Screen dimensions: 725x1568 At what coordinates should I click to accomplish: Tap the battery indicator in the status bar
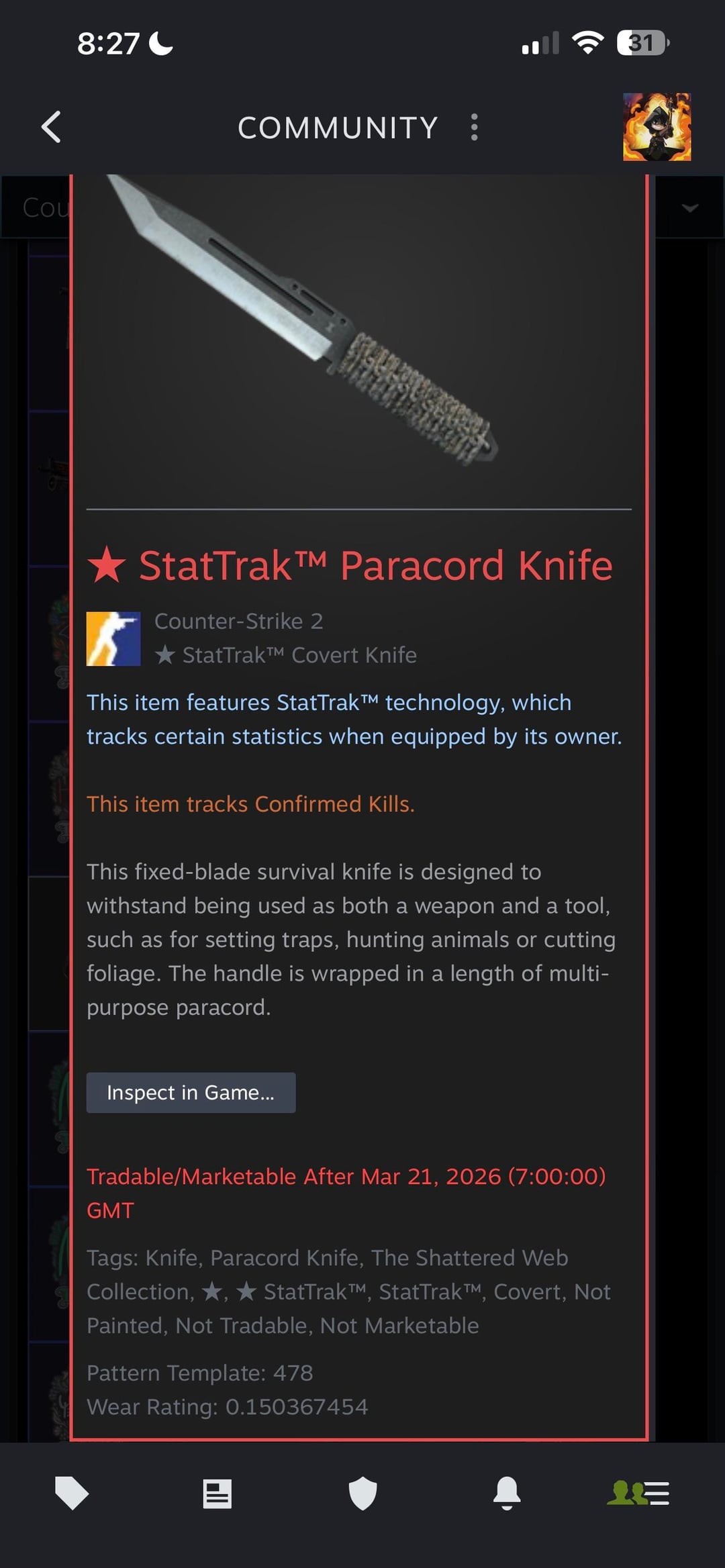pos(642,44)
